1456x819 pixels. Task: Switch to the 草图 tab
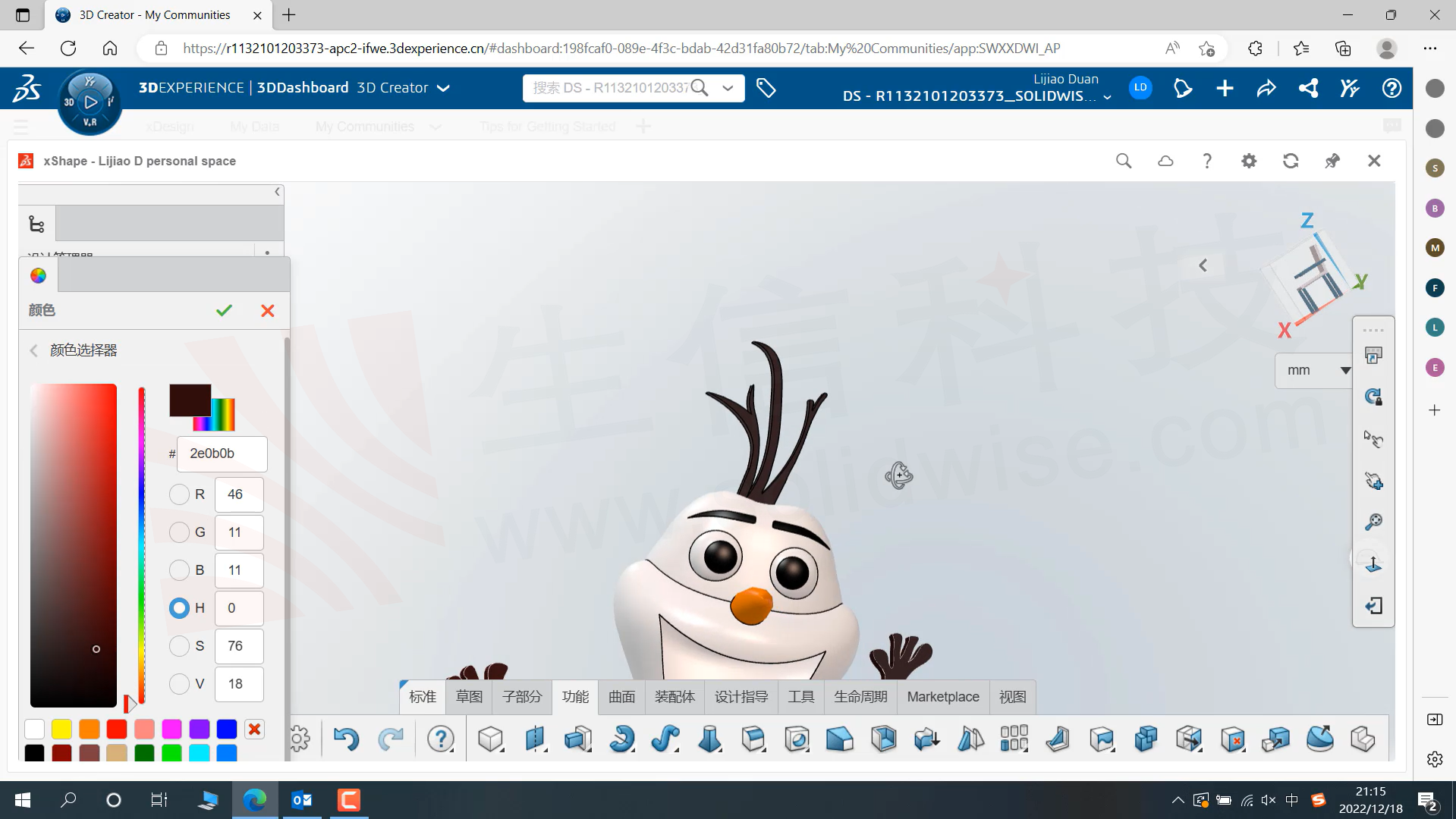point(469,697)
